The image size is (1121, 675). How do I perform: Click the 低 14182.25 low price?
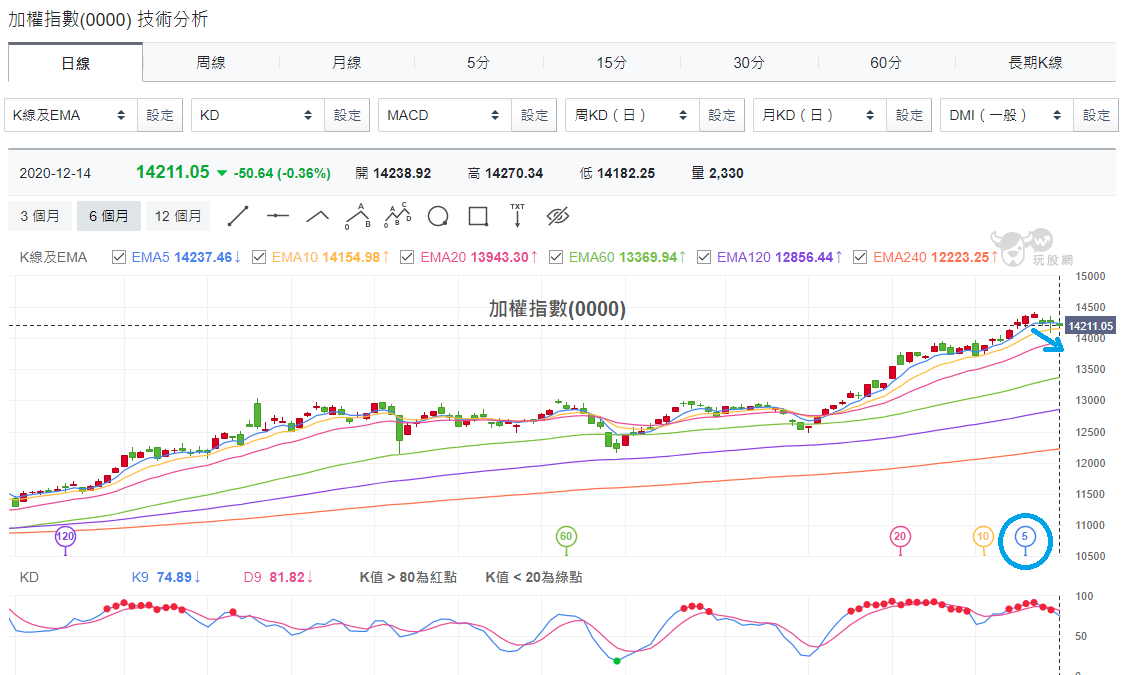[617, 173]
